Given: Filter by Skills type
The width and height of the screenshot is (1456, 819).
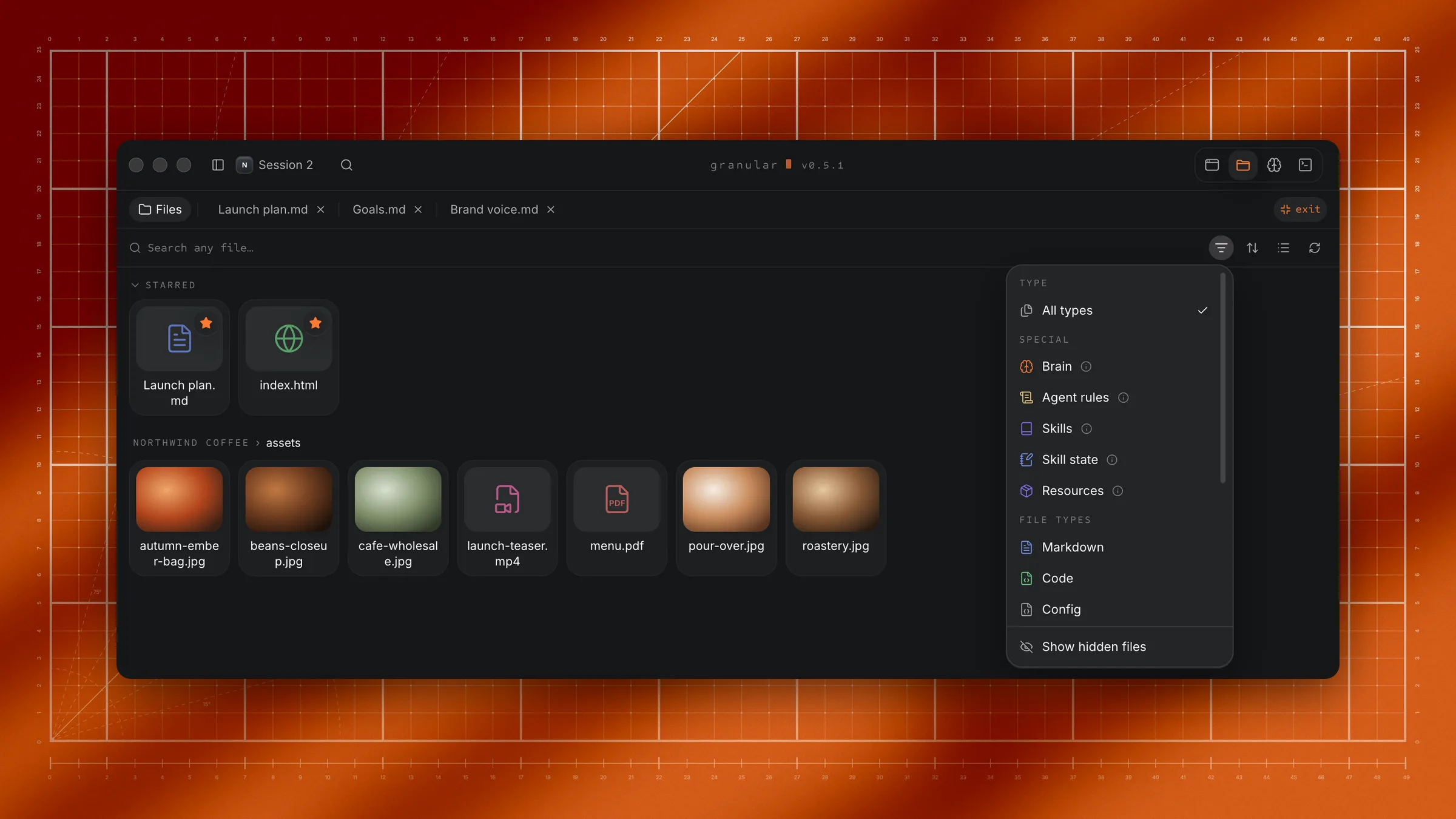Looking at the screenshot, I should [1115, 429].
